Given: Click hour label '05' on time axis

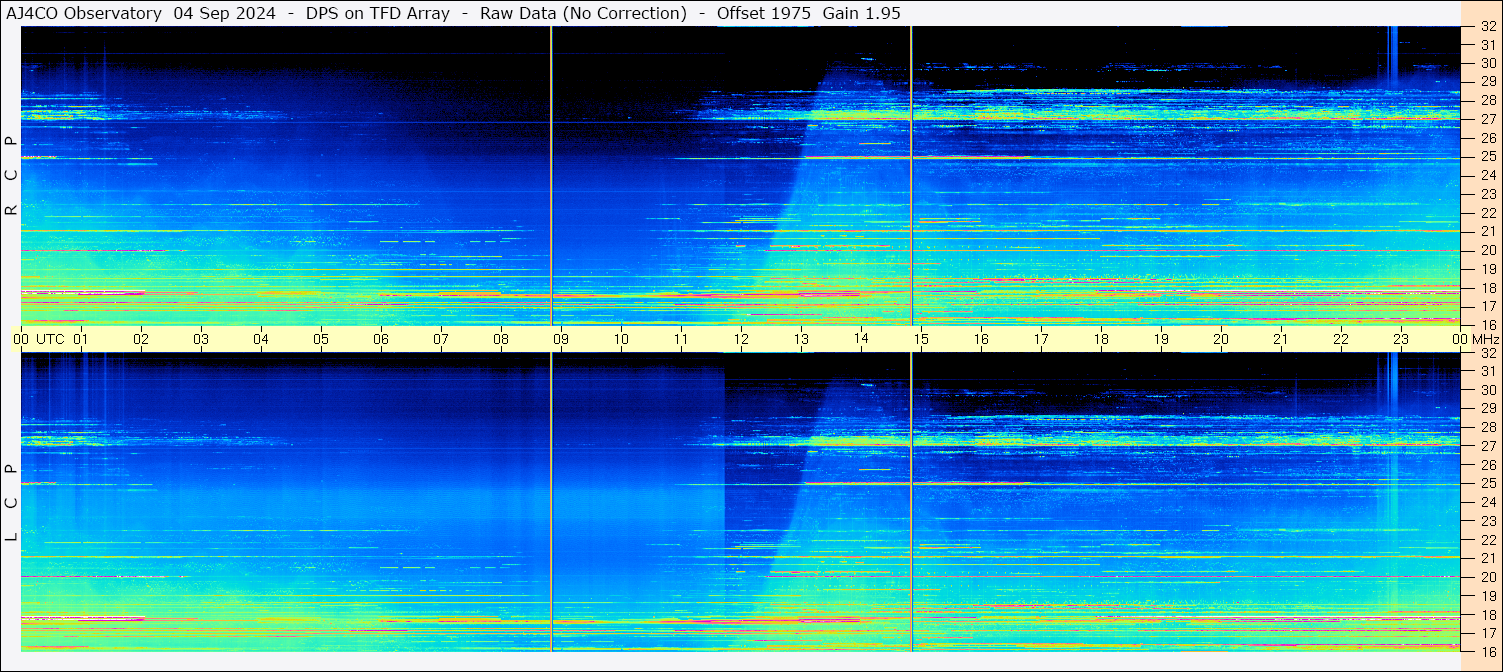Looking at the screenshot, I should [x=321, y=339].
